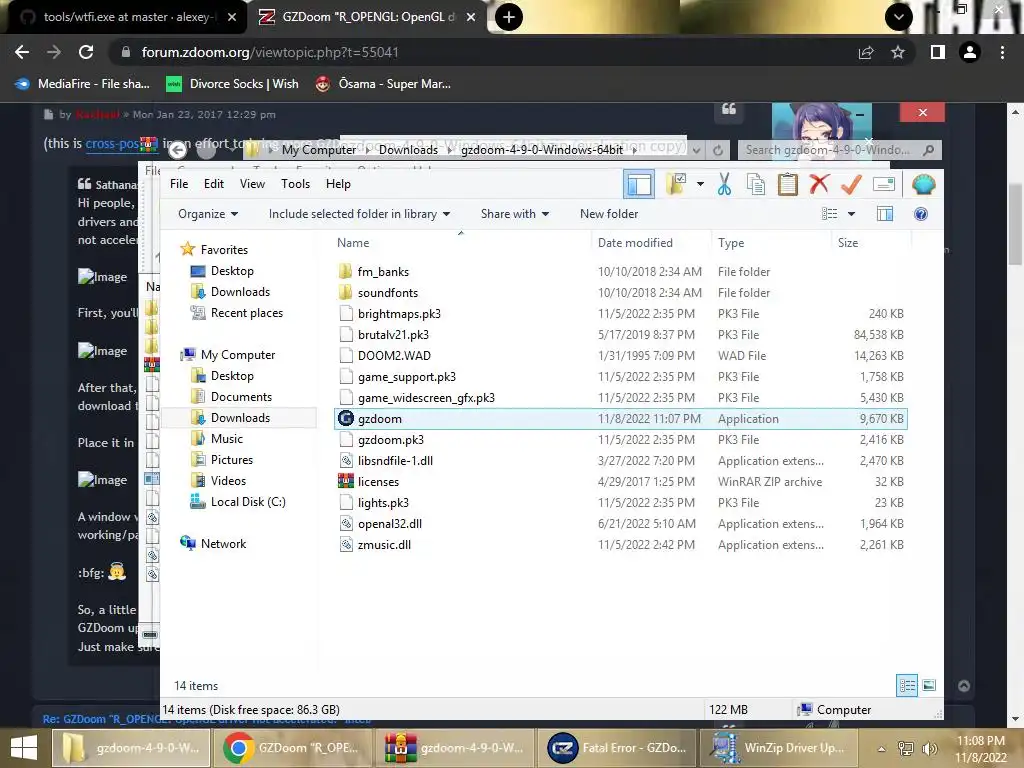Screen dimensions: 1024x768
Task: Switch to large thumbnails view icon at bottom
Action: coord(929,685)
